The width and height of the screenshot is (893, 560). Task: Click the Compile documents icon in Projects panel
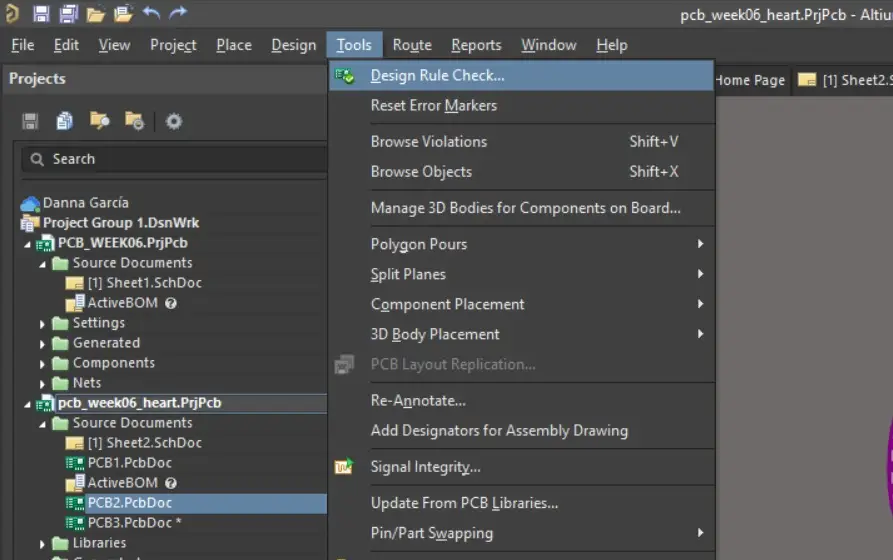65,121
